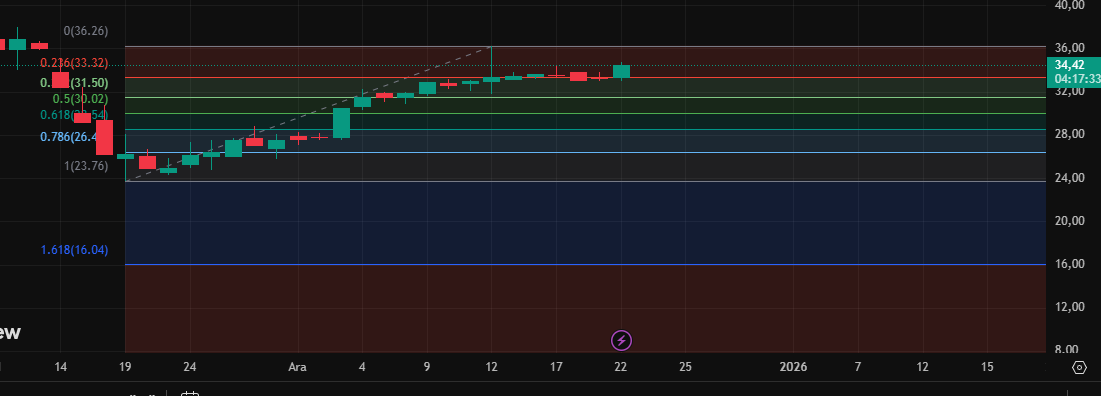The image size is (1101, 396).
Task: Click price axis label 16,00
Action: coord(1070,264)
